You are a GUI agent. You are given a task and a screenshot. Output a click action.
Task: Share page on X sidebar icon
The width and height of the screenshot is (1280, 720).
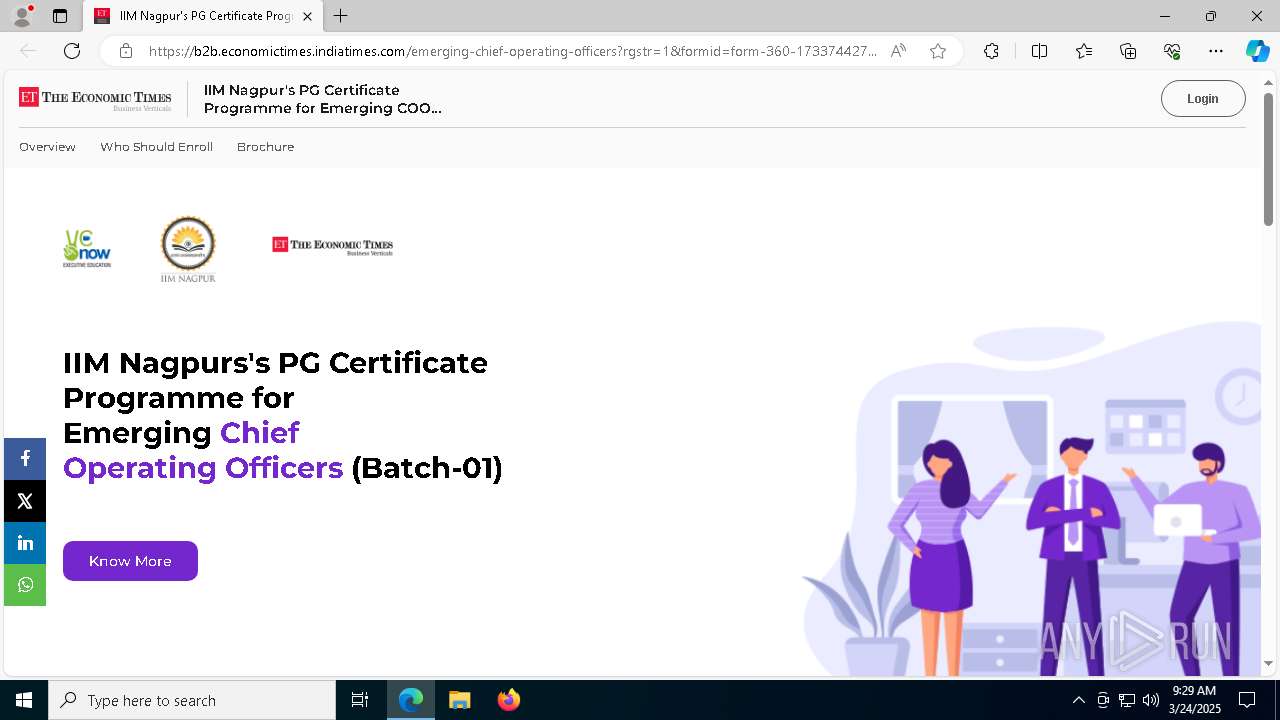pyautogui.click(x=25, y=501)
